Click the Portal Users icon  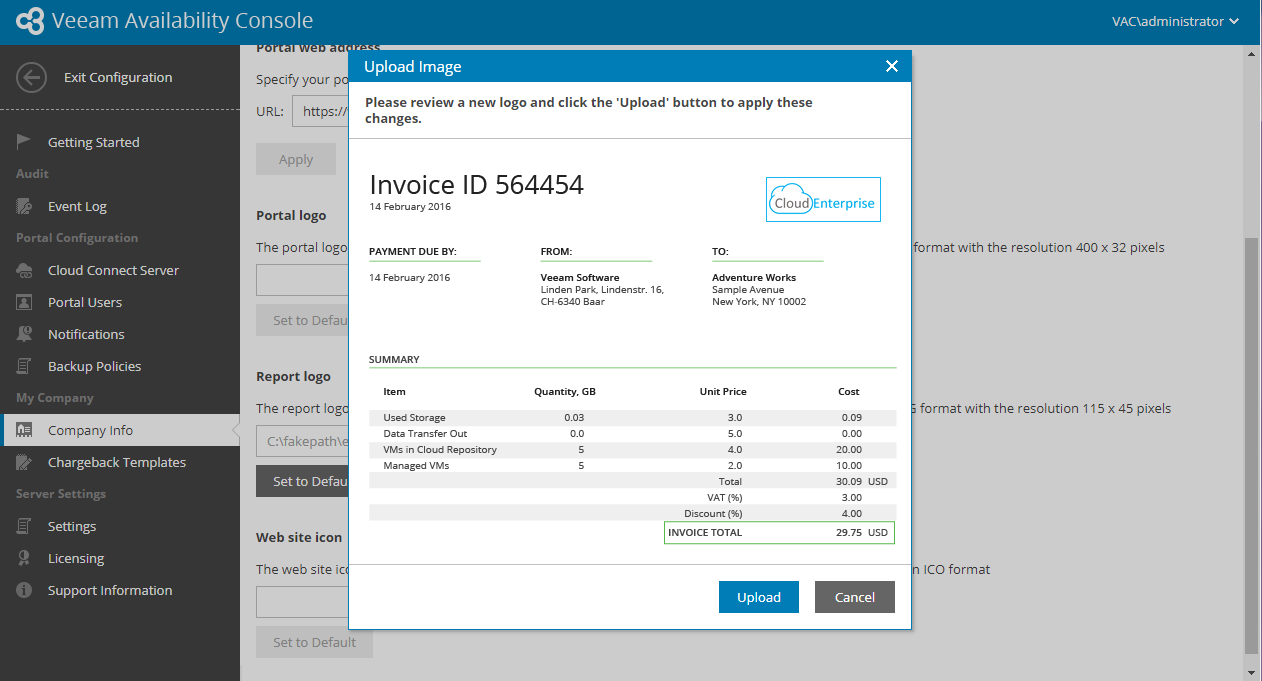pyautogui.click(x=25, y=302)
